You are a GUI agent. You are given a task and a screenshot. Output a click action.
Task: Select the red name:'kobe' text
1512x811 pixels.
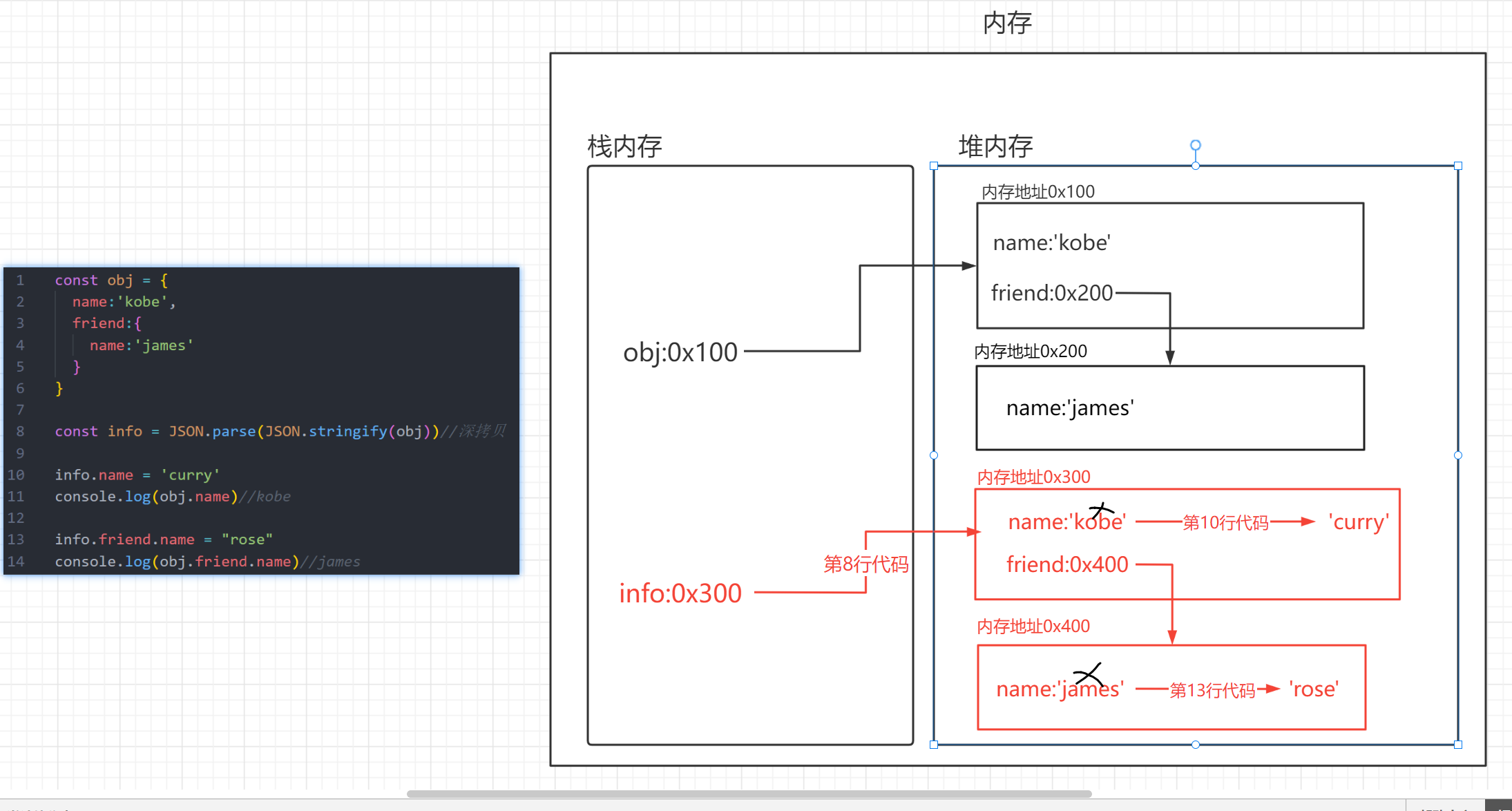tap(1067, 522)
